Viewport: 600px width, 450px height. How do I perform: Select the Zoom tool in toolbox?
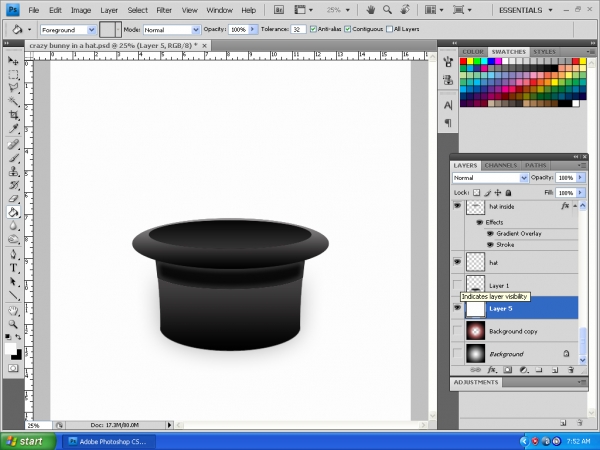13,324
